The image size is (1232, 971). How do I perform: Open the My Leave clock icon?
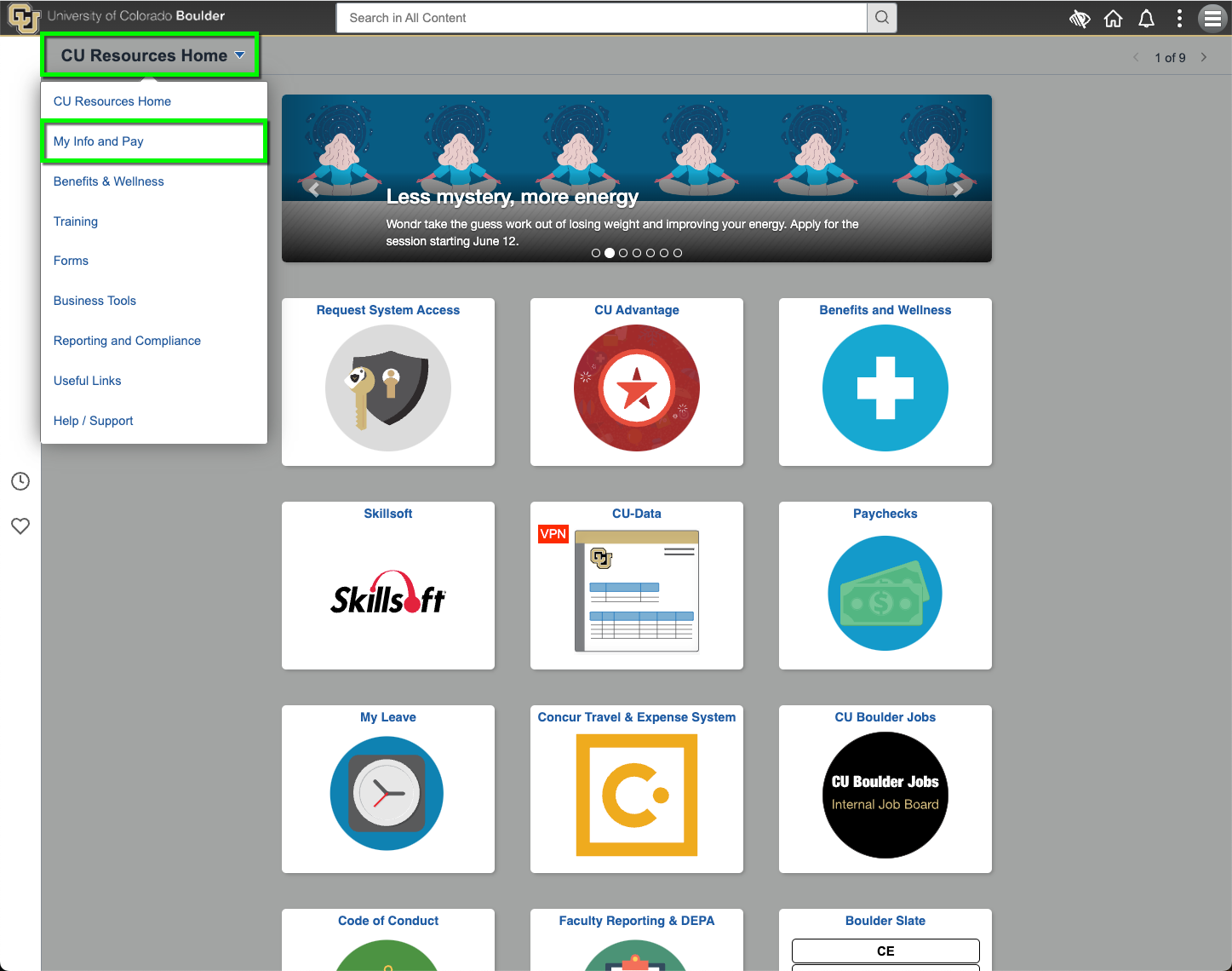click(387, 793)
